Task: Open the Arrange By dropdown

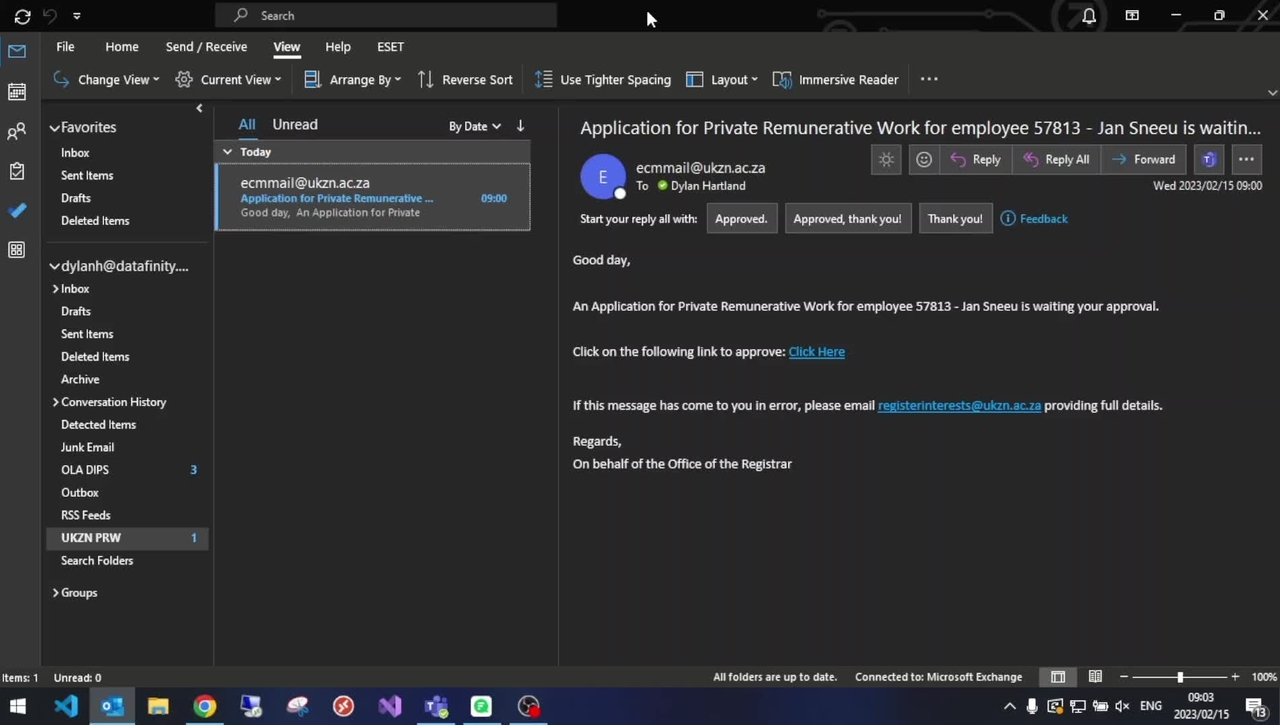Action: pyautogui.click(x=352, y=79)
